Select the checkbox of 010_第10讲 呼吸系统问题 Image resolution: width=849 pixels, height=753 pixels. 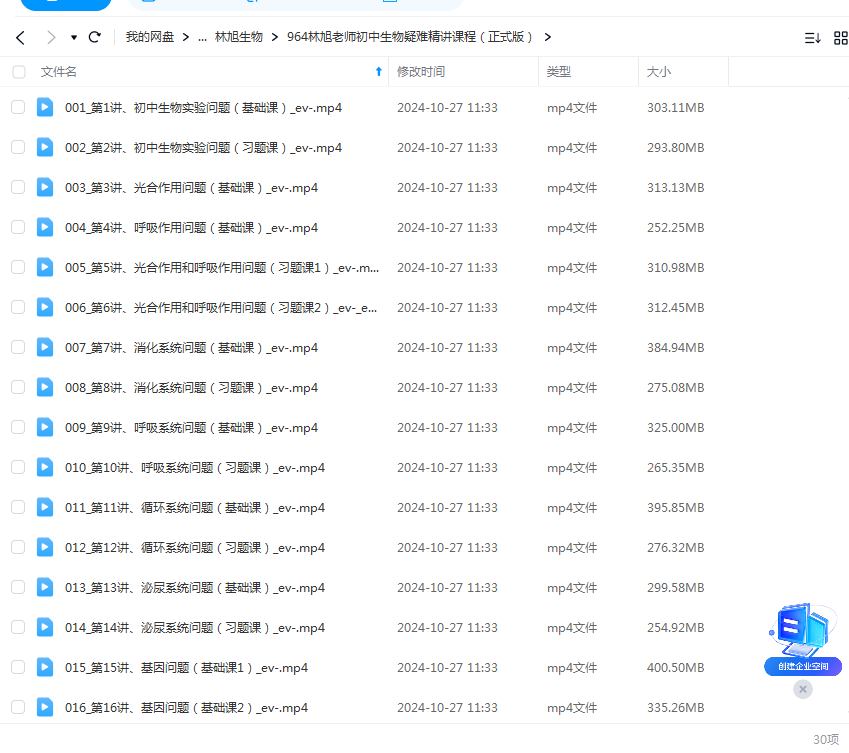click(x=18, y=467)
